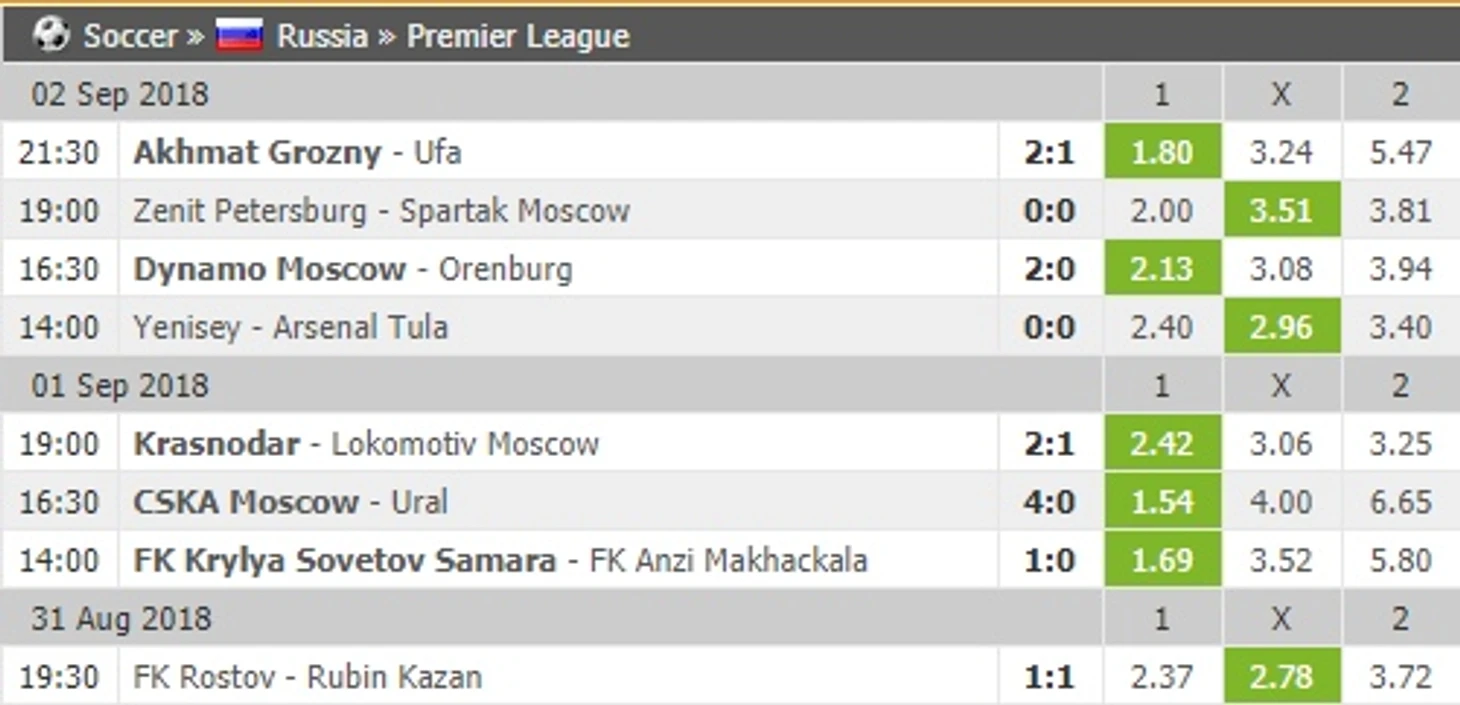This screenshot has height=705, width=1460.
Task: Click the 1.54 odds for CSKA Moscow
Action: 1163,501
